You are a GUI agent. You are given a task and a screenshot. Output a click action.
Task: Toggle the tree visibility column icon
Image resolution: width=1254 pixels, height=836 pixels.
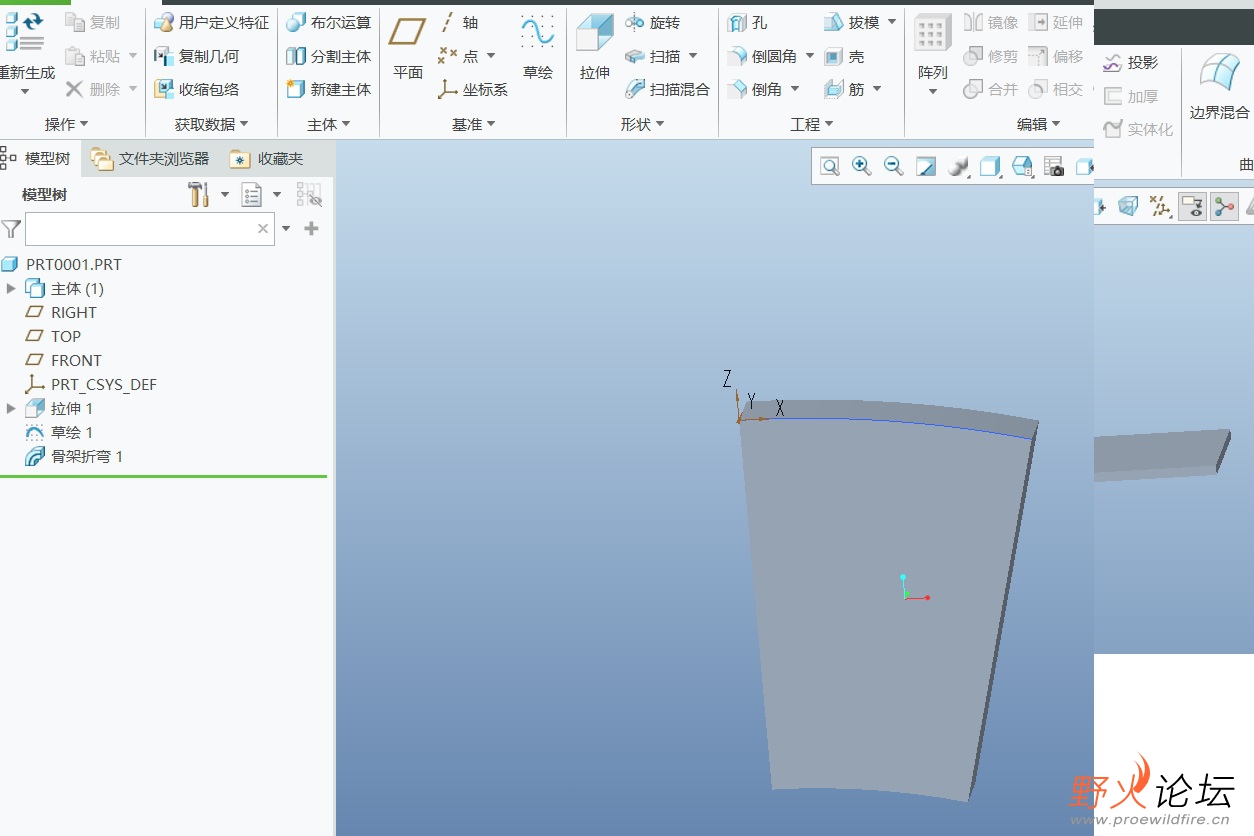[309, 194]
